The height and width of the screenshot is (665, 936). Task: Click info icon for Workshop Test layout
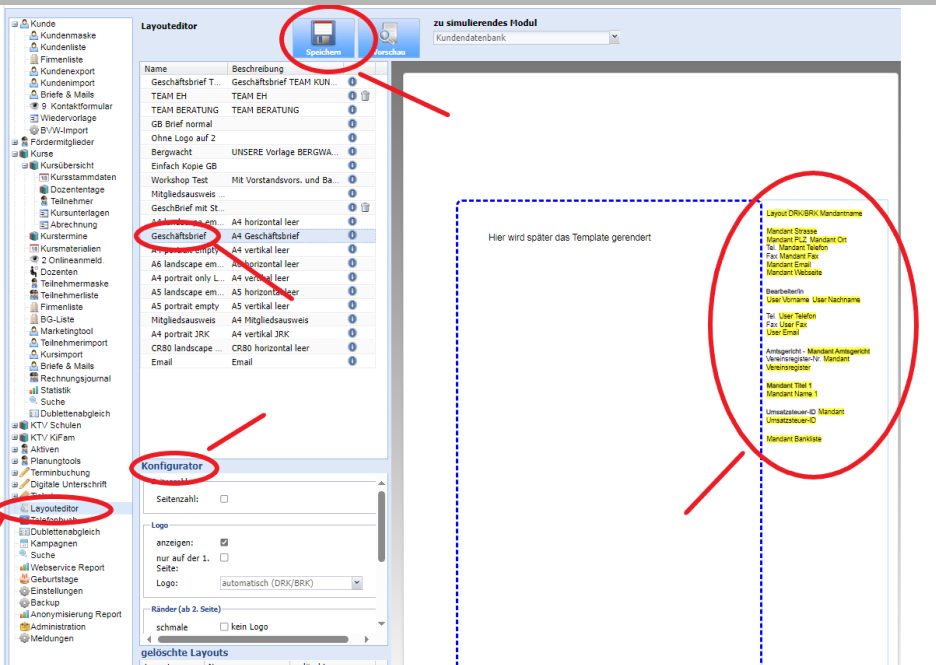[352, 180]
